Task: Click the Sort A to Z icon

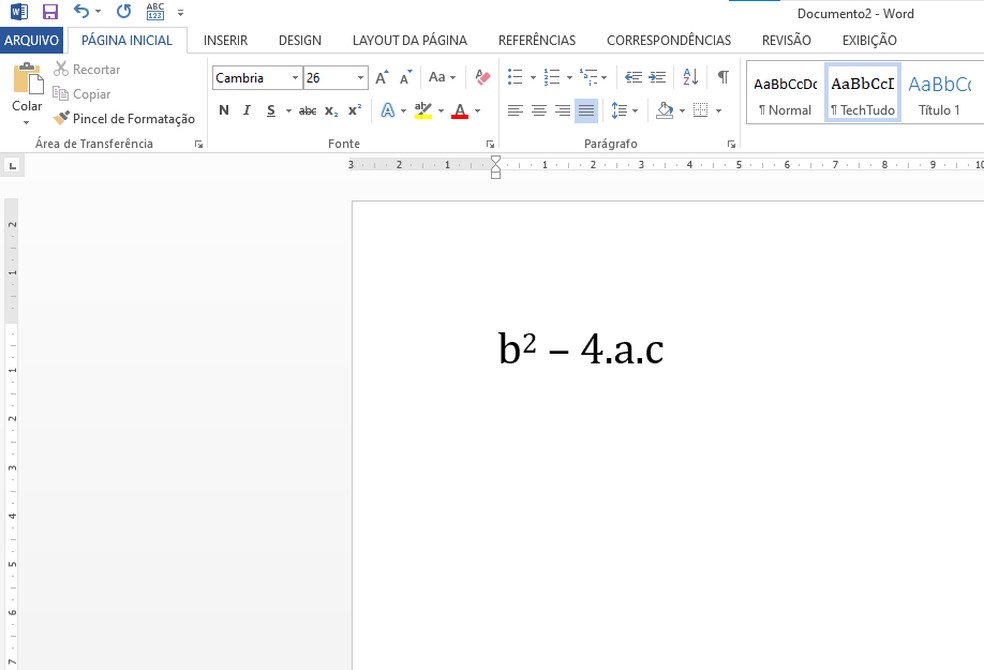Action: (690, 78)
